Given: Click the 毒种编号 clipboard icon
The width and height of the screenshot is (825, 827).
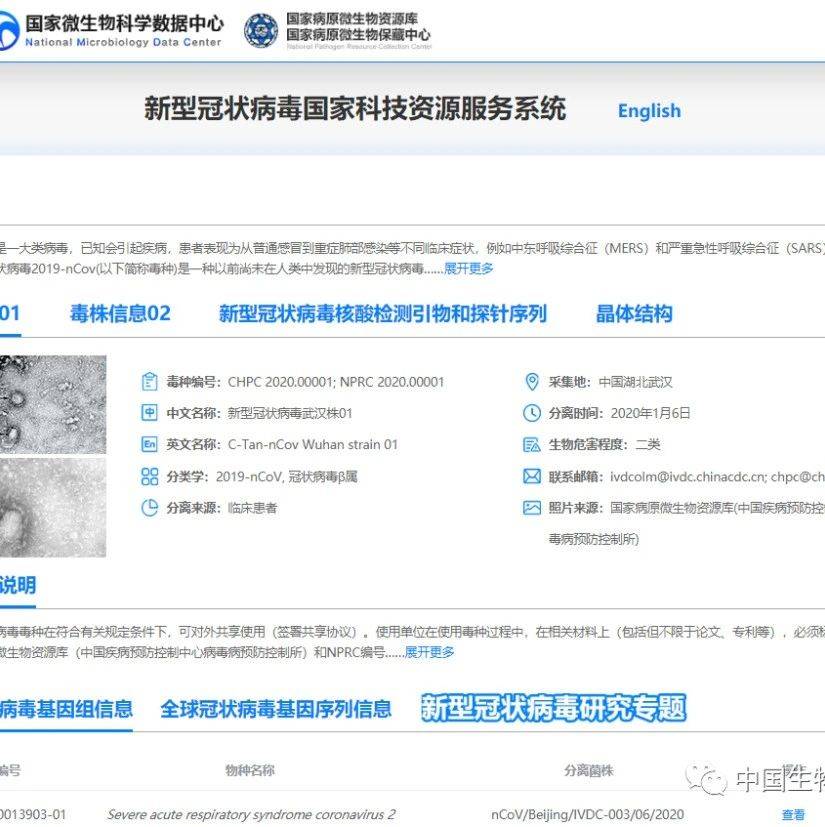Looking at the screenshot, I should 149,381.
